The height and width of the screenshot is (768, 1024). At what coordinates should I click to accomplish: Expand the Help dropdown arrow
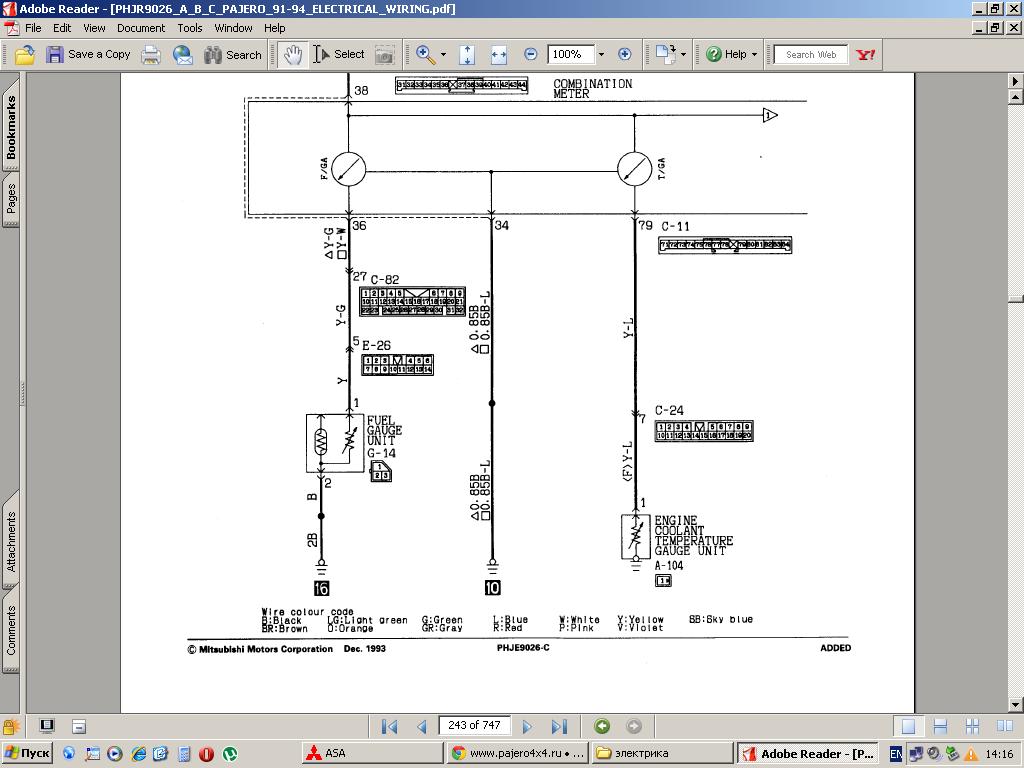tap(754, 54)
